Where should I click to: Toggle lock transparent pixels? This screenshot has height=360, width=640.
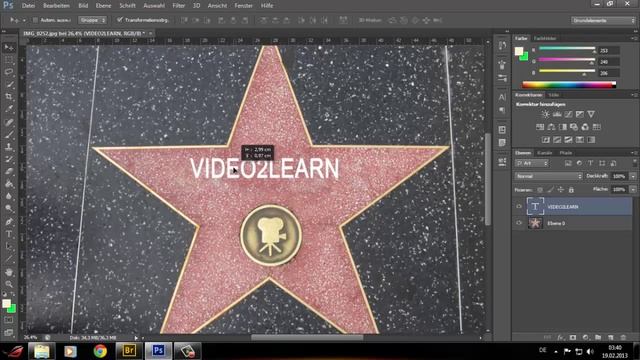tap(540, 190)
